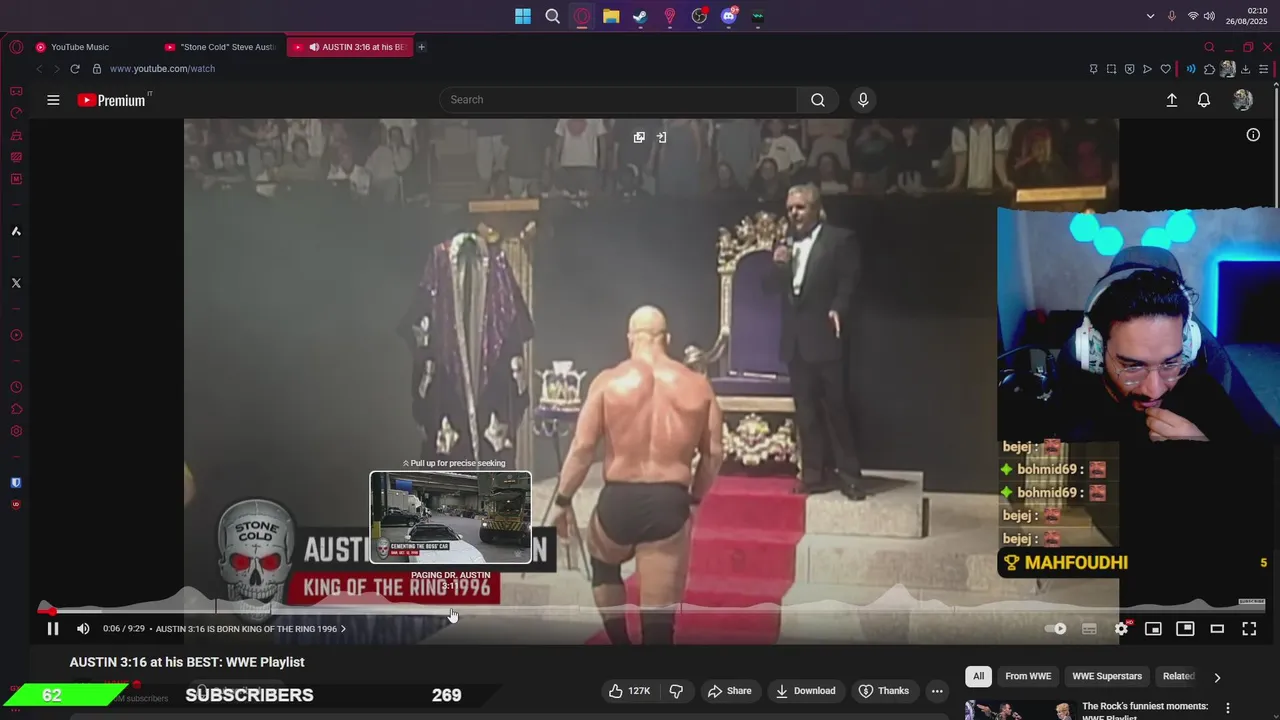Focus the YouTube search field
1280x720 pixels.
tap(618, 100)
